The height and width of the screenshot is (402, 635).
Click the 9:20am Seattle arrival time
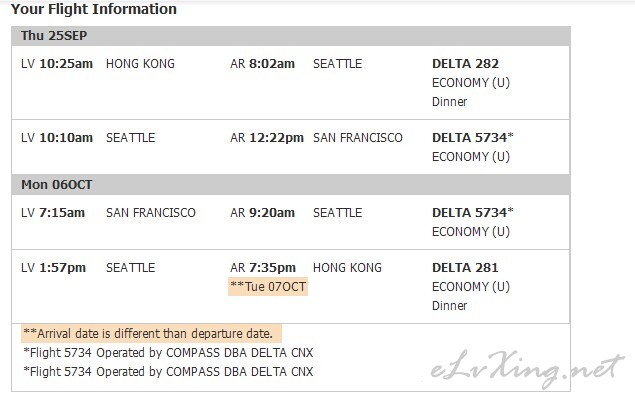pyautogui.click(x=272, y=213)
